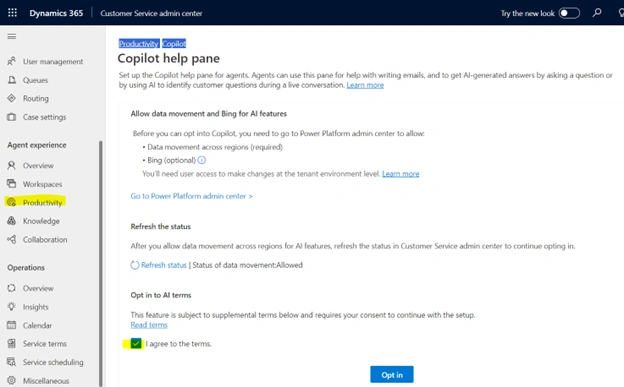Open the Dynamics 365 app launcher grid
624x387 pixels.
(12, 13)
